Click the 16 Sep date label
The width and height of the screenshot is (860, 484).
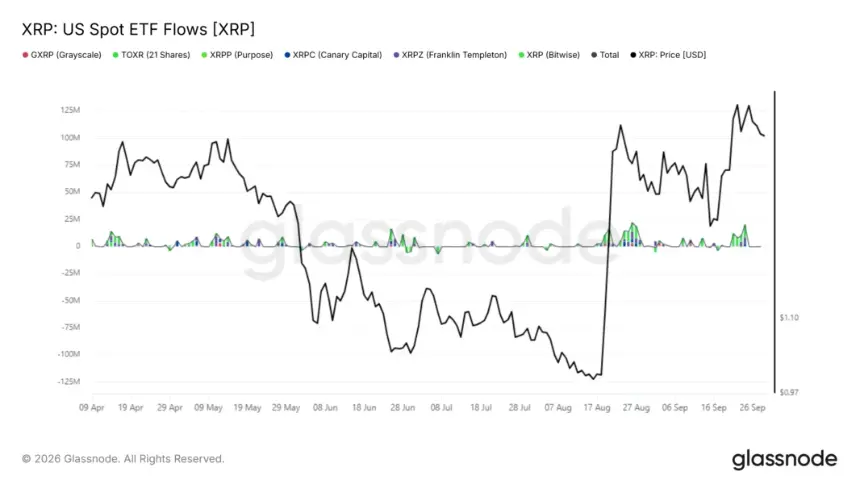pos(714,408)
